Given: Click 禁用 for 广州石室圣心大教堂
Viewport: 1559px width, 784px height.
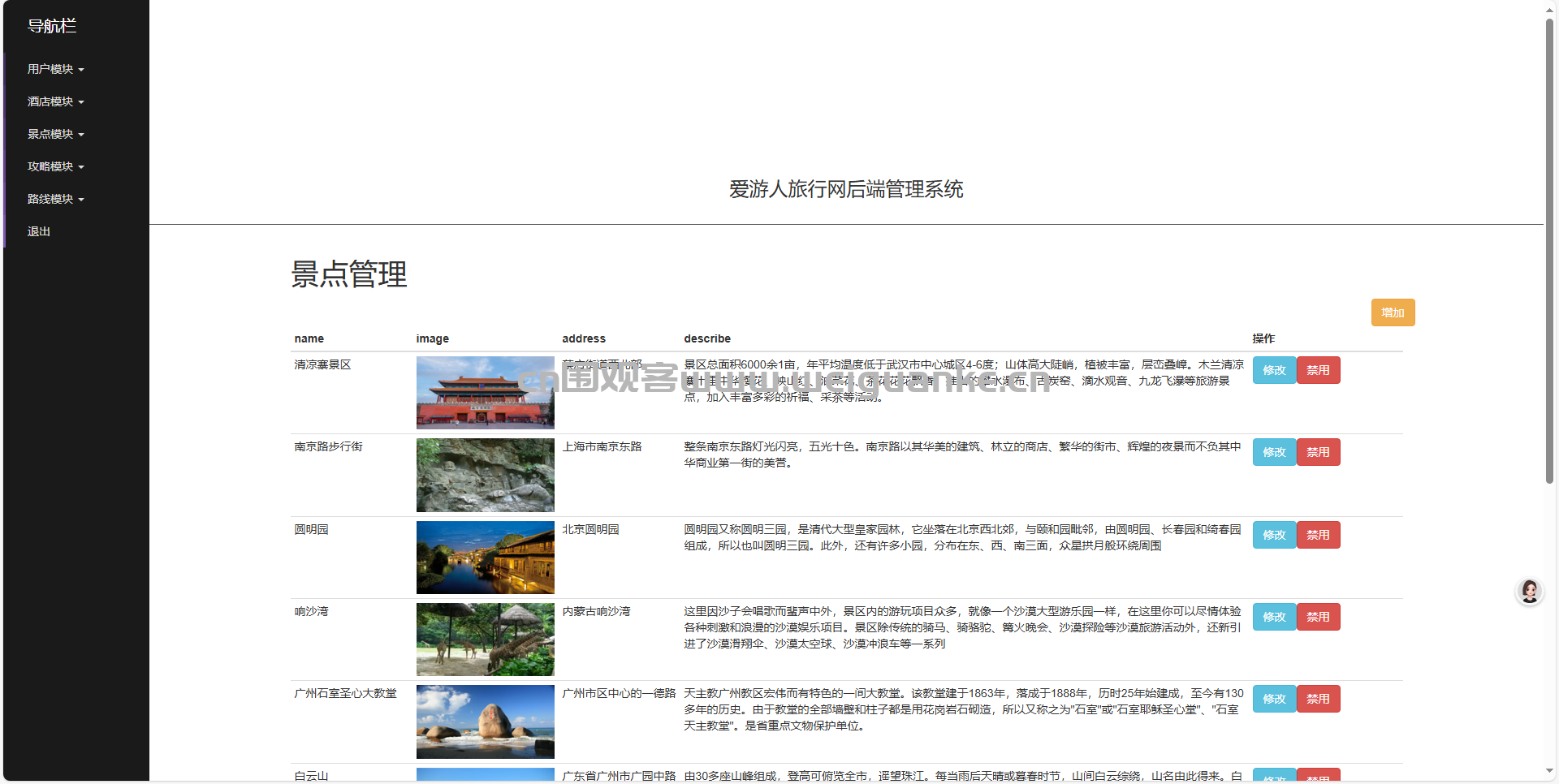Looking at the screenshot, I should point(1318,699).
